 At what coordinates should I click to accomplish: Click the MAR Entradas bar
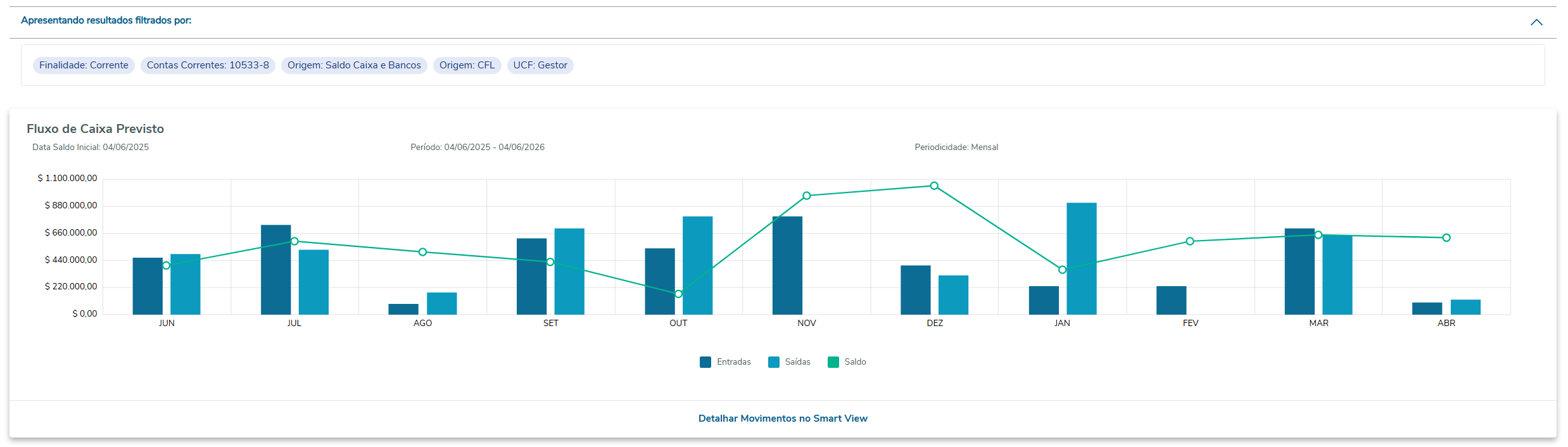[1299, 272]
